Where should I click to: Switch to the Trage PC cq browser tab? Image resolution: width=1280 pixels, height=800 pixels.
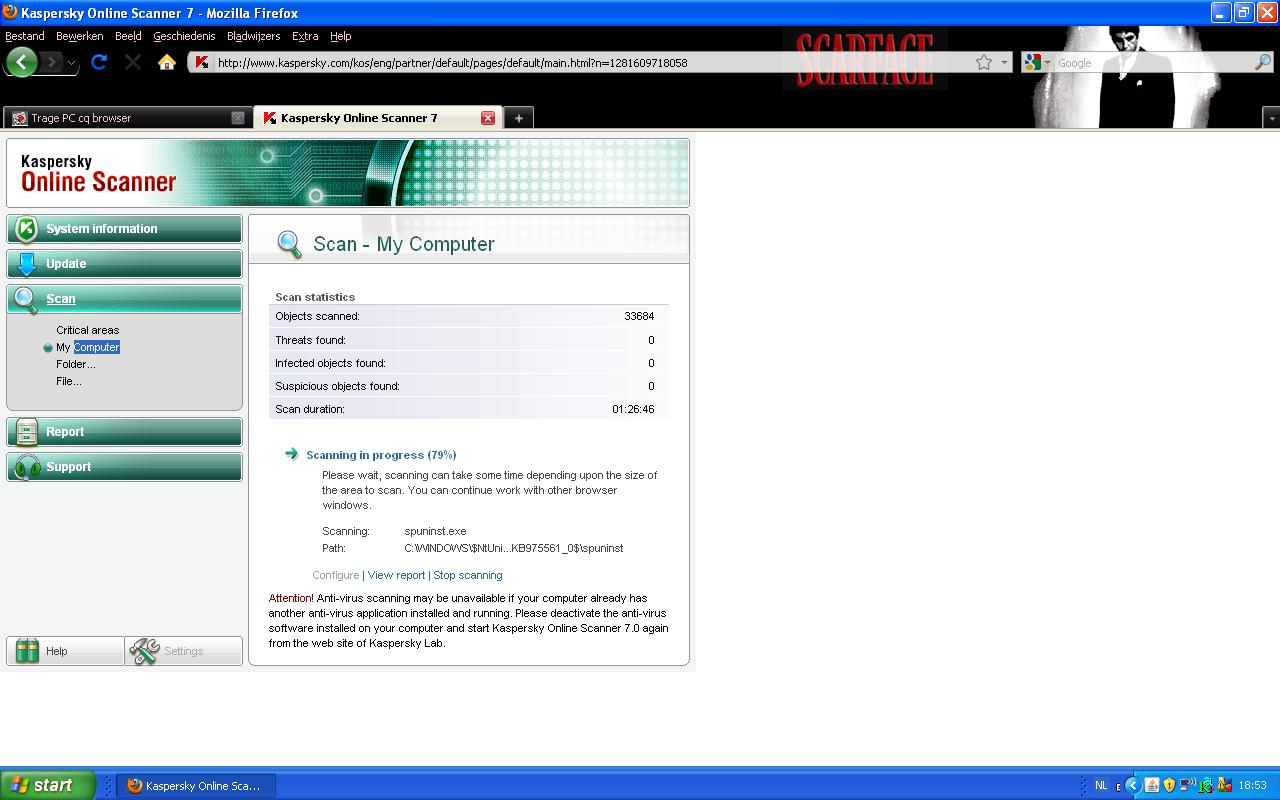pyautogui.click(x=127, y=118)
